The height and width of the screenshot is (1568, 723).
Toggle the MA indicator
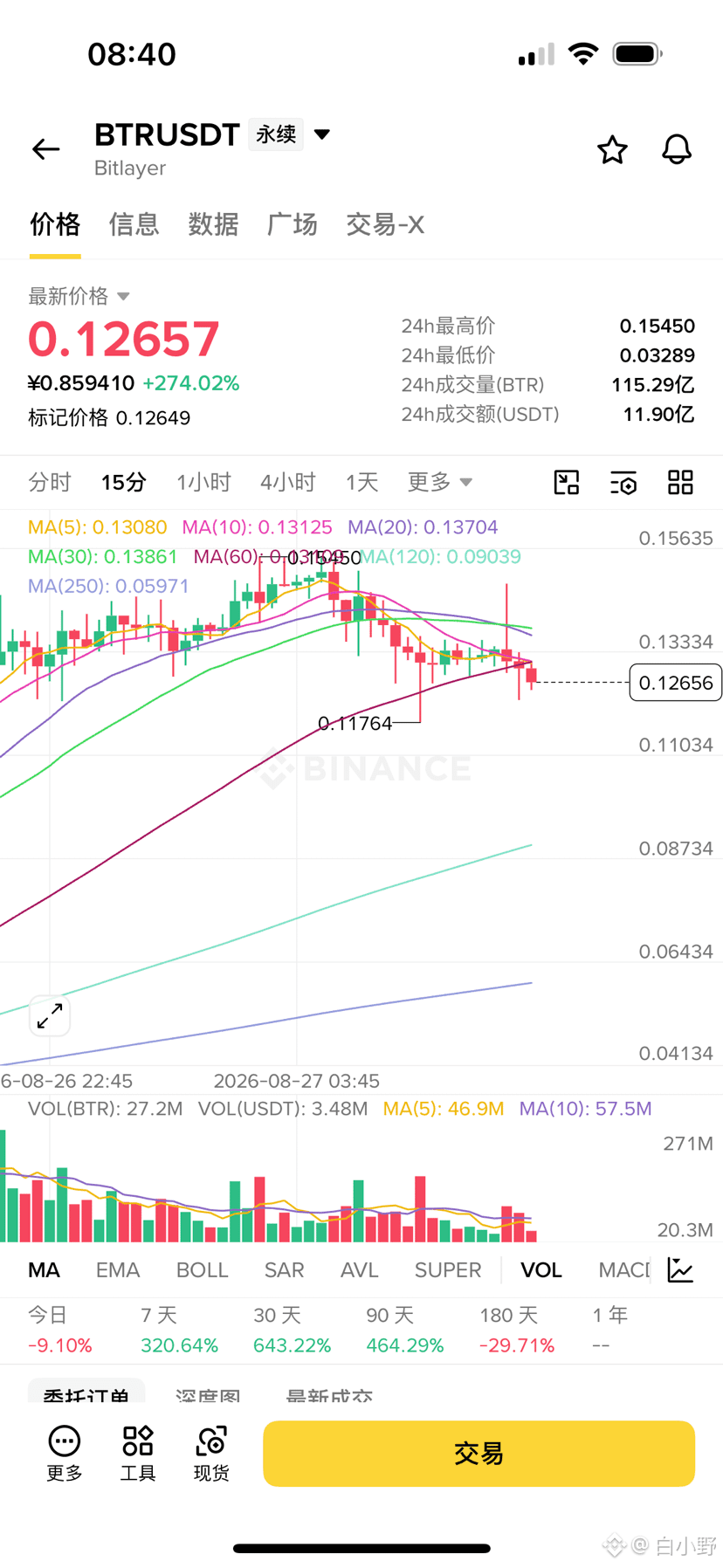[44, 1269]
